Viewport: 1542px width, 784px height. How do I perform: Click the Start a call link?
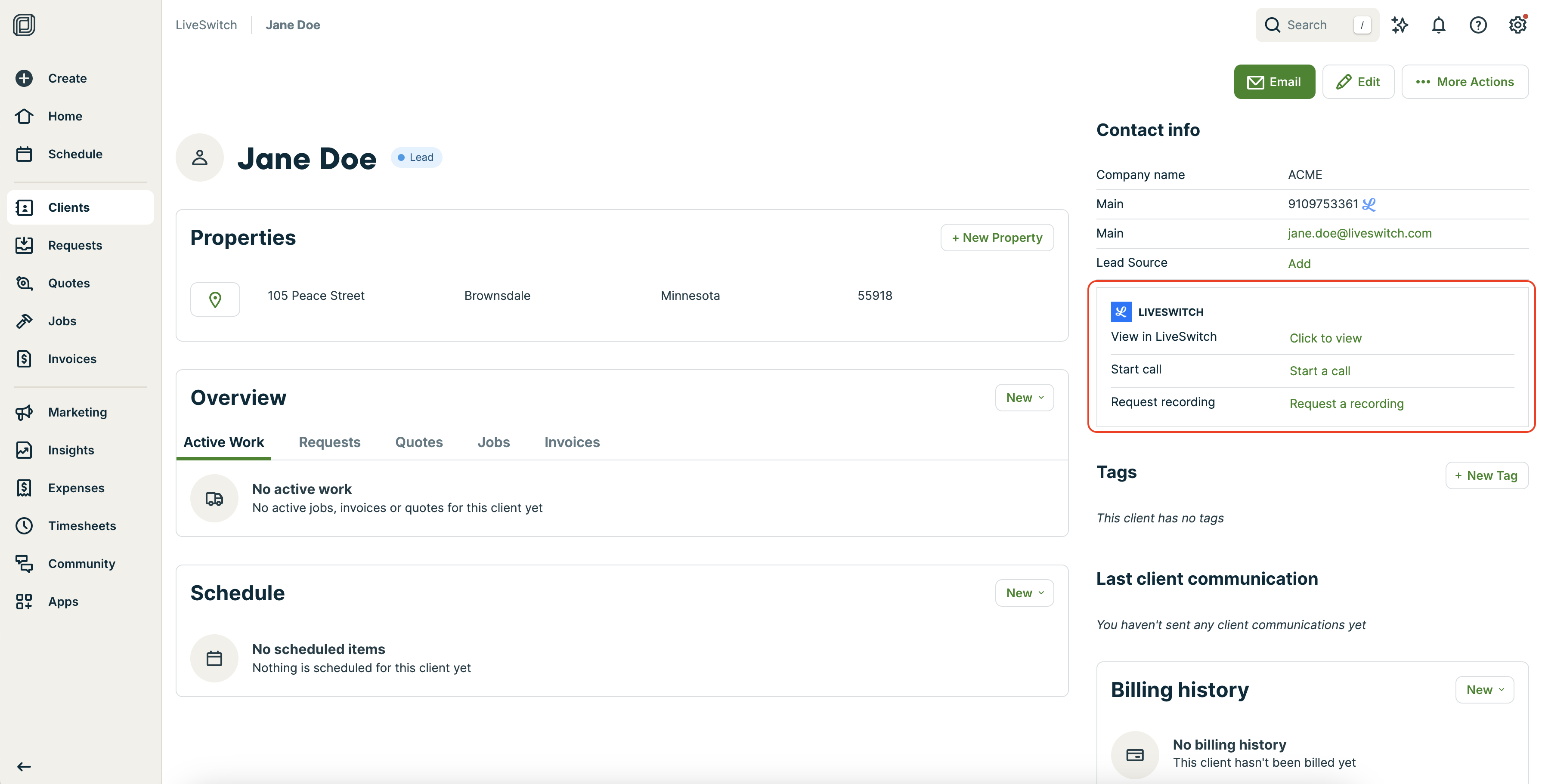pyautogui.click(x=1319, y=371)
